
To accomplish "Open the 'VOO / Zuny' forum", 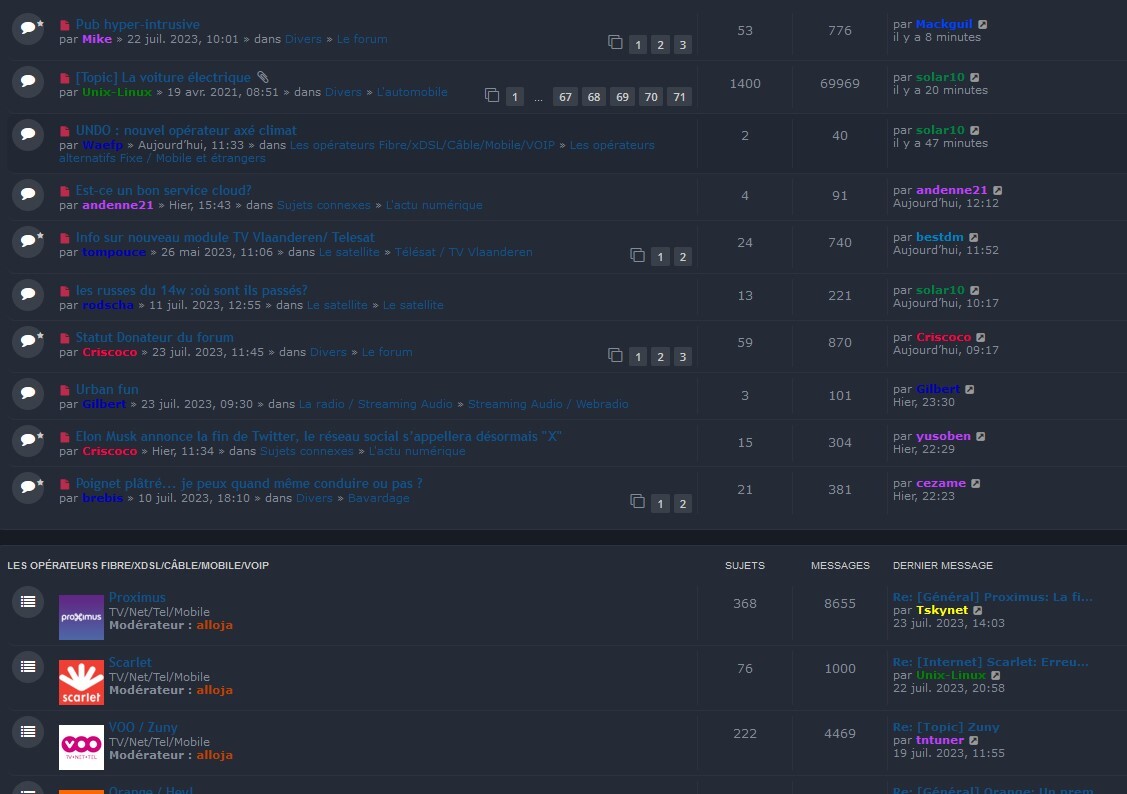I will [142, 728].
